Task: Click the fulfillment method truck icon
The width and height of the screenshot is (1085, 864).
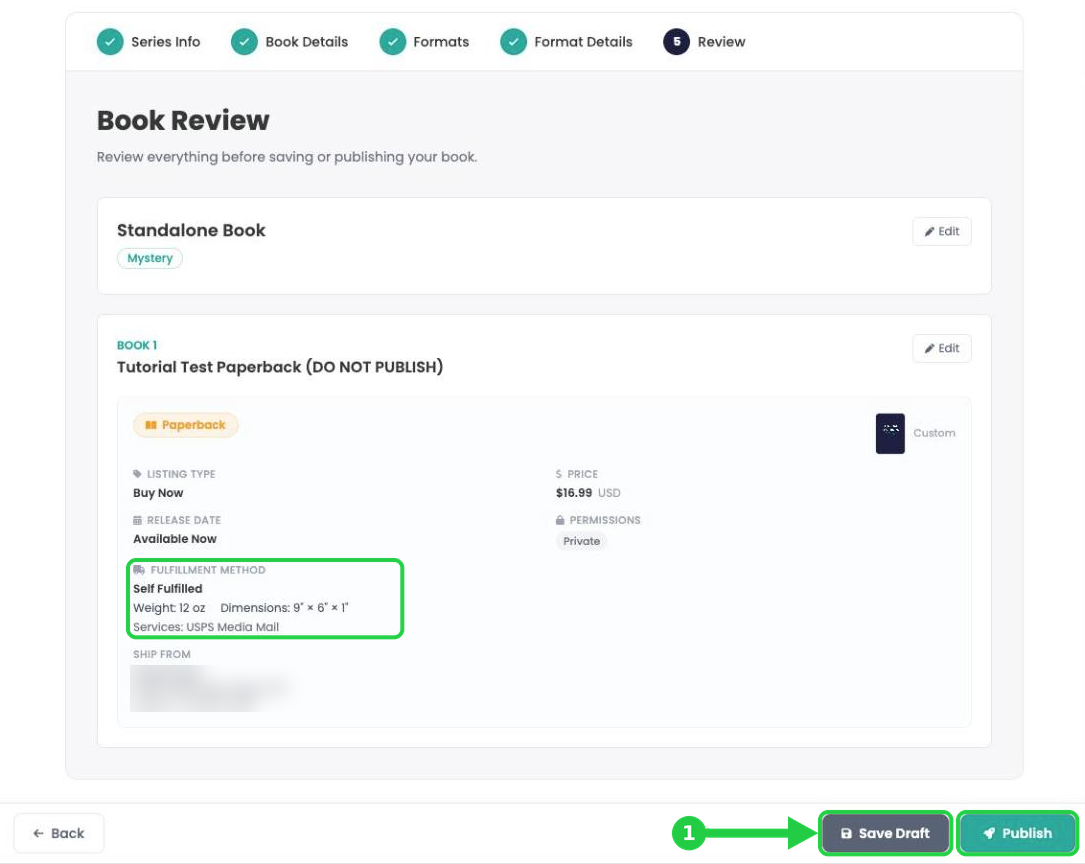Action: coord(138,570)
